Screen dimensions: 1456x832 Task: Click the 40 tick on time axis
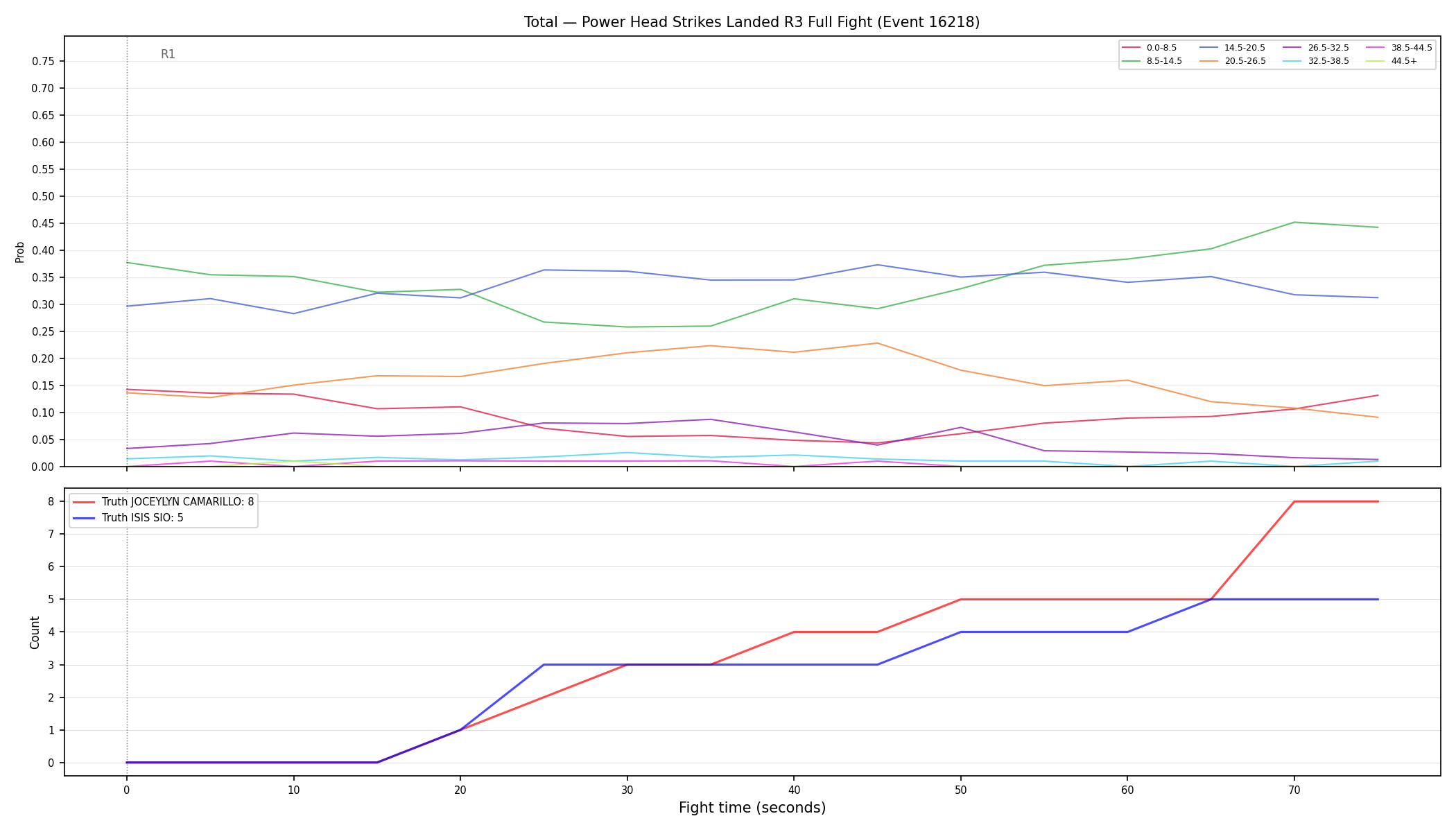pyautogui.click(x=794, y=790)
